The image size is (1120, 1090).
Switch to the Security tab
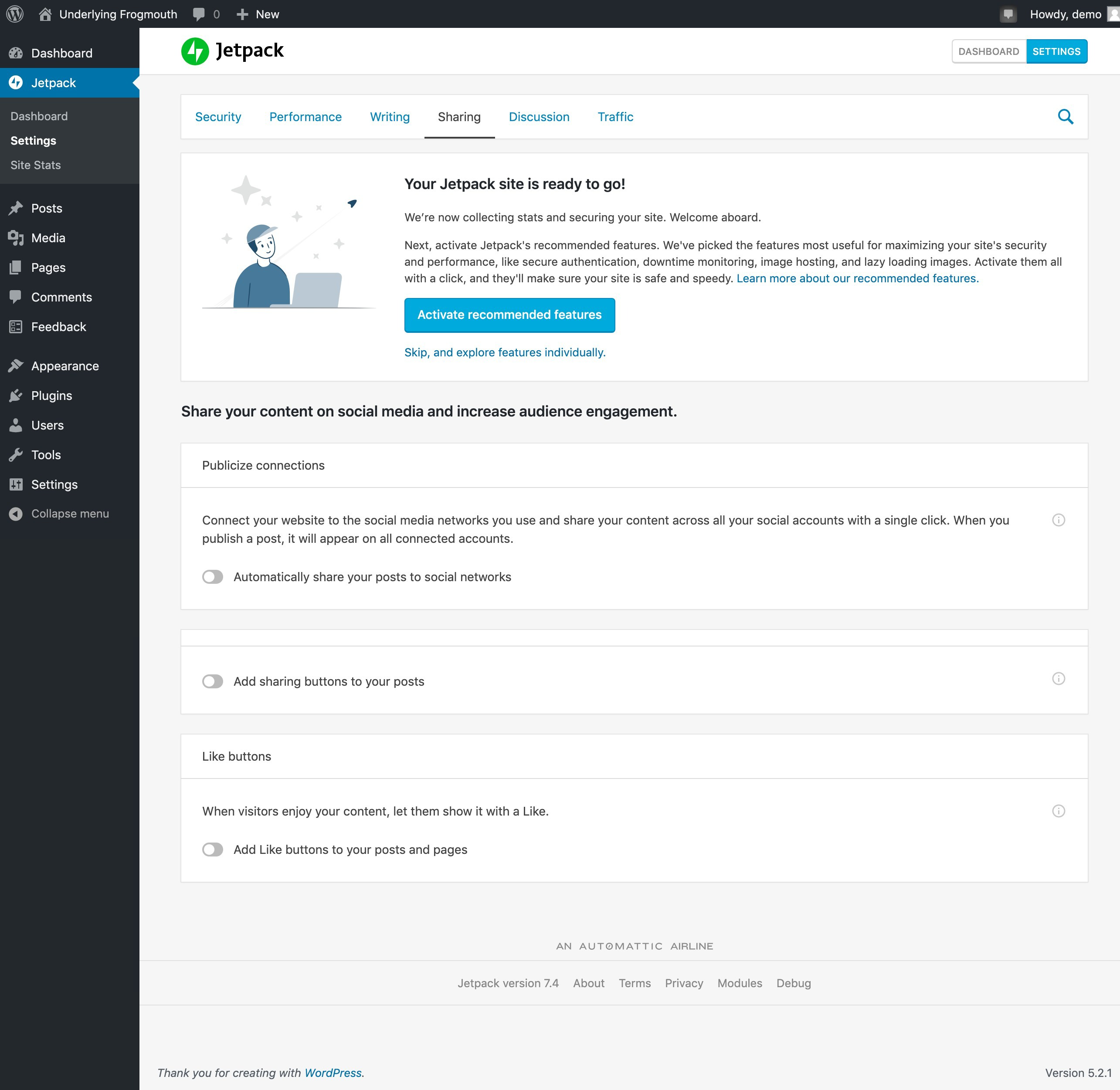coord(218,117)
